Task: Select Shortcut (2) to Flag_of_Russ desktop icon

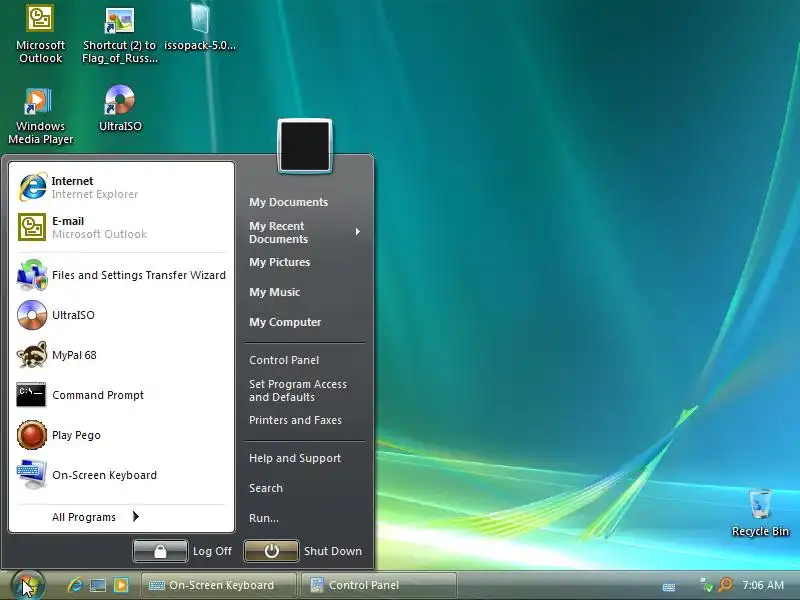Action: pos(120,35)
